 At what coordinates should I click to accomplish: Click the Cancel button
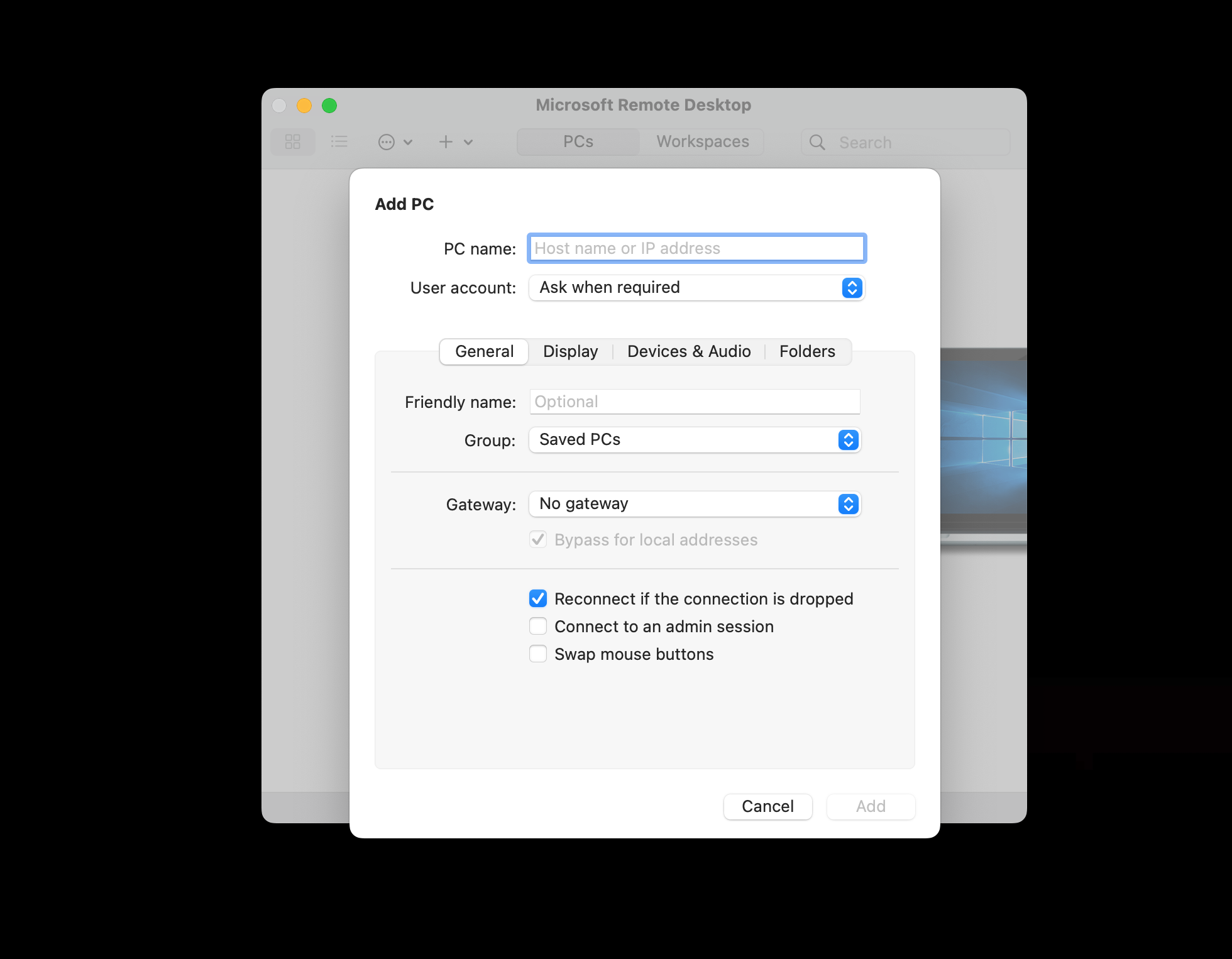tap(767, 806)
